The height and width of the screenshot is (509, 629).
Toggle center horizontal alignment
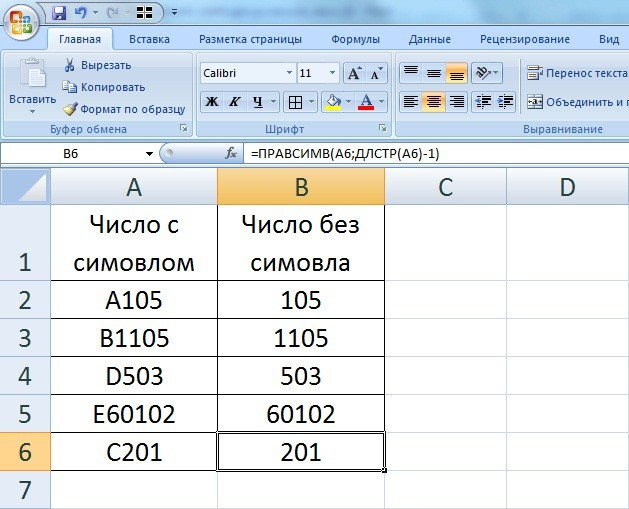[434, 102]
